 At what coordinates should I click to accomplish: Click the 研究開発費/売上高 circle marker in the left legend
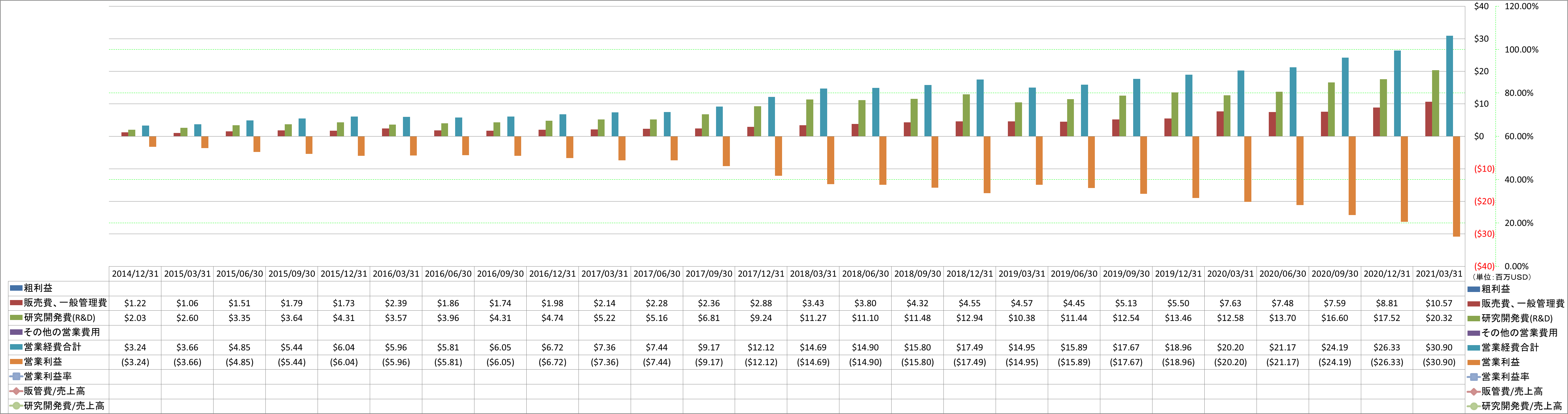(16, 406)
